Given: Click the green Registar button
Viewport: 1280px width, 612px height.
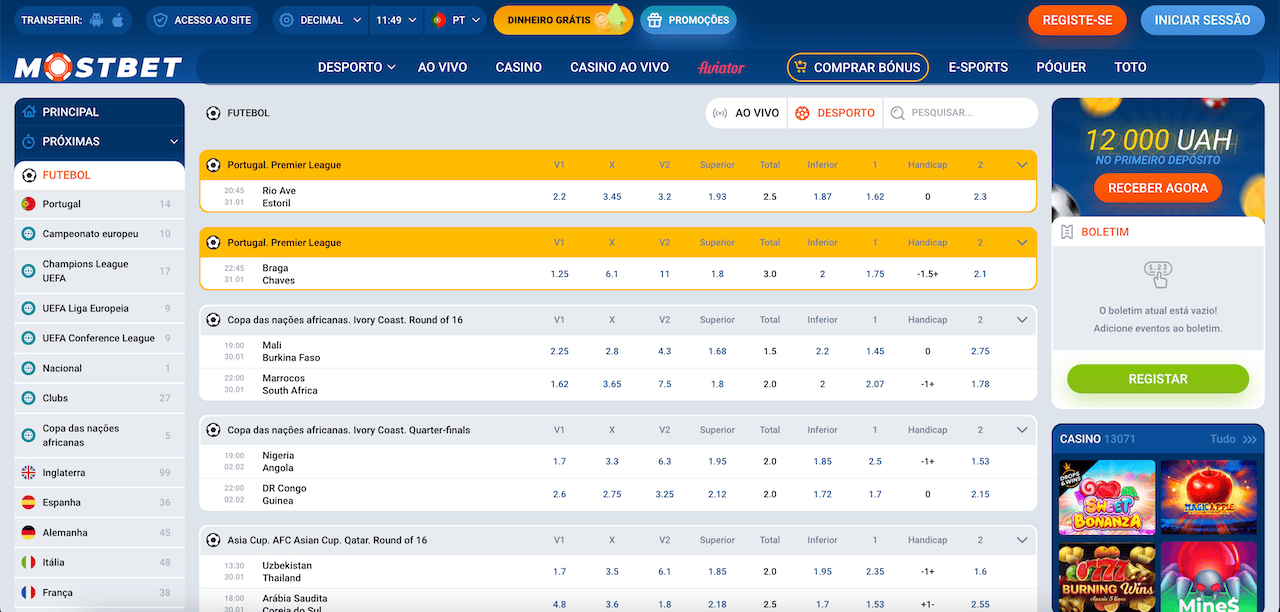Looking at the screenshot, I should tap(1158, 379).
